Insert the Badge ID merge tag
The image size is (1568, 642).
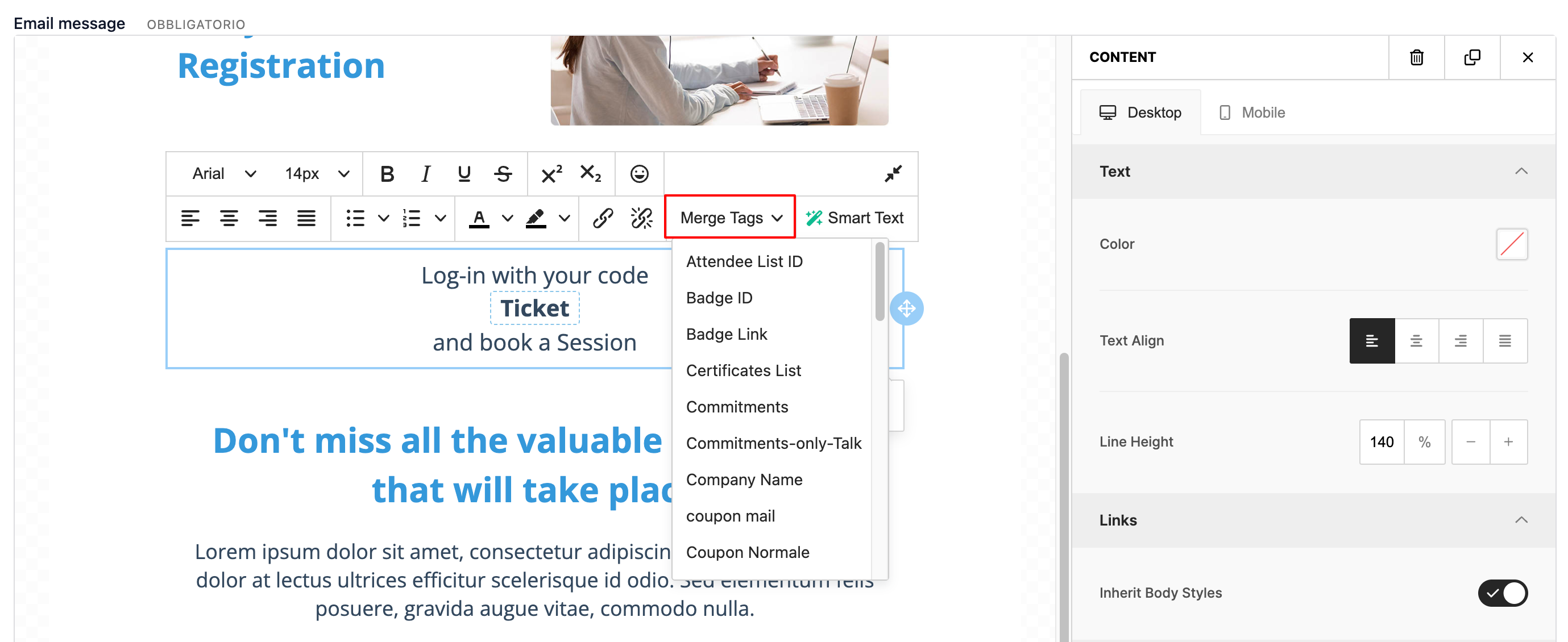tap(772, 298)
